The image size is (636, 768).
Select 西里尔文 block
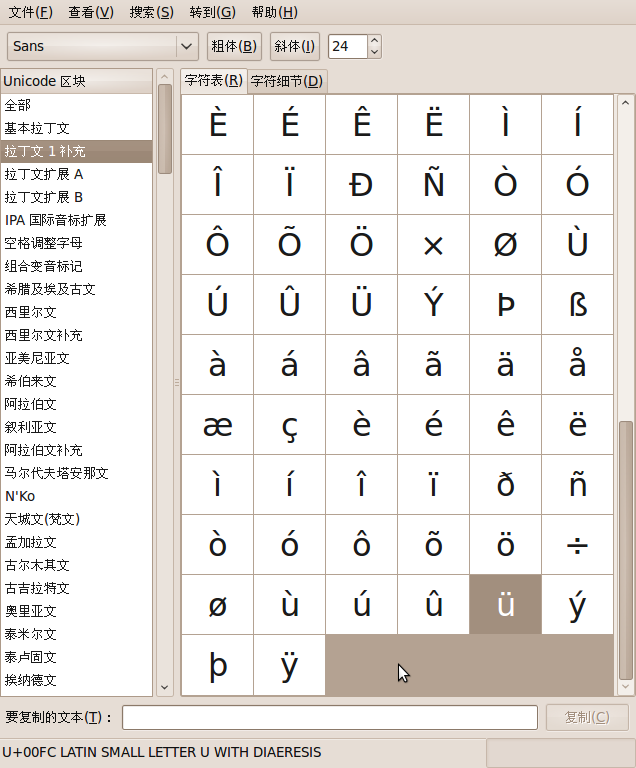[x=76, y=312]
